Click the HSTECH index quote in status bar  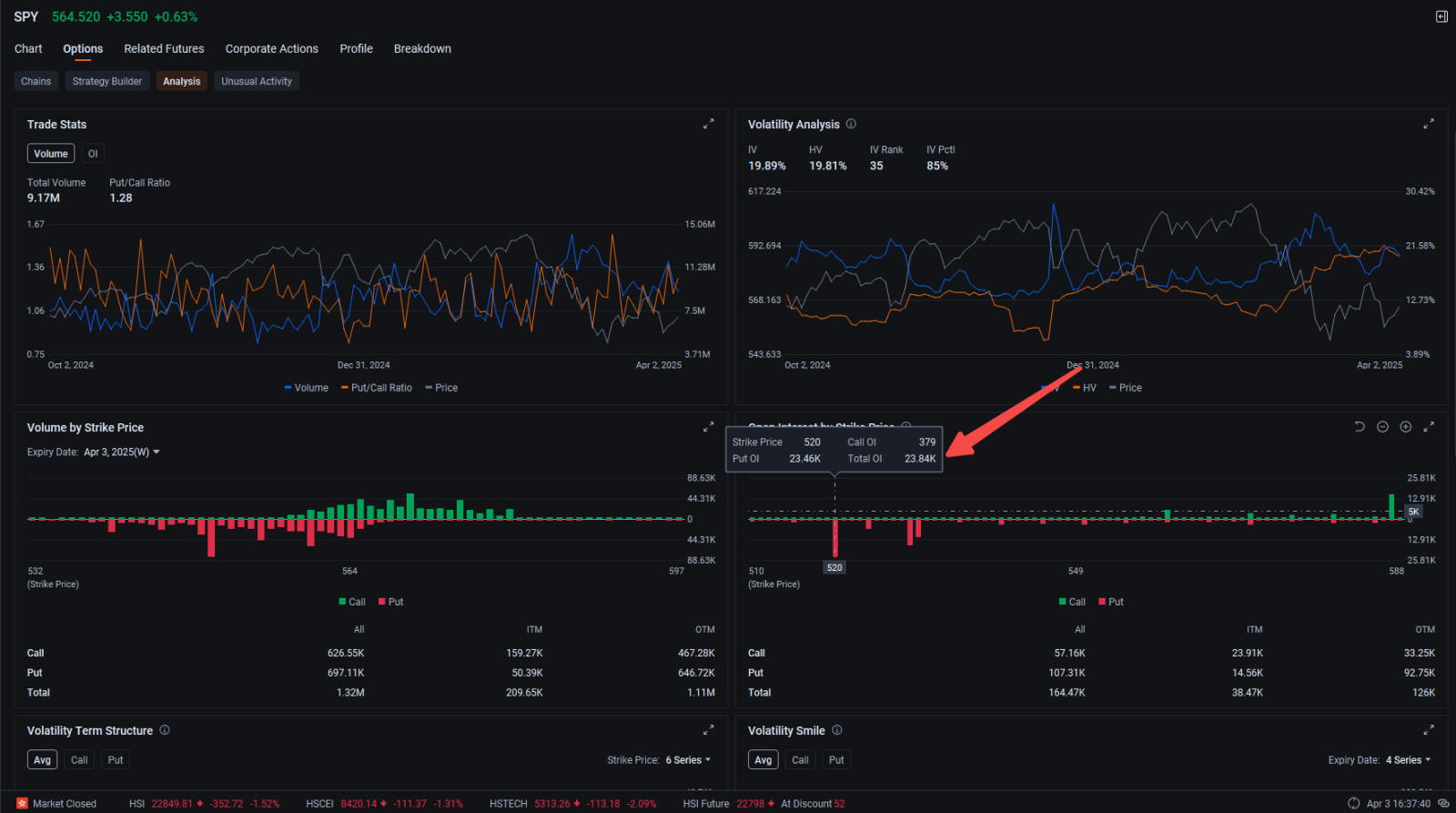pos(573,804)
